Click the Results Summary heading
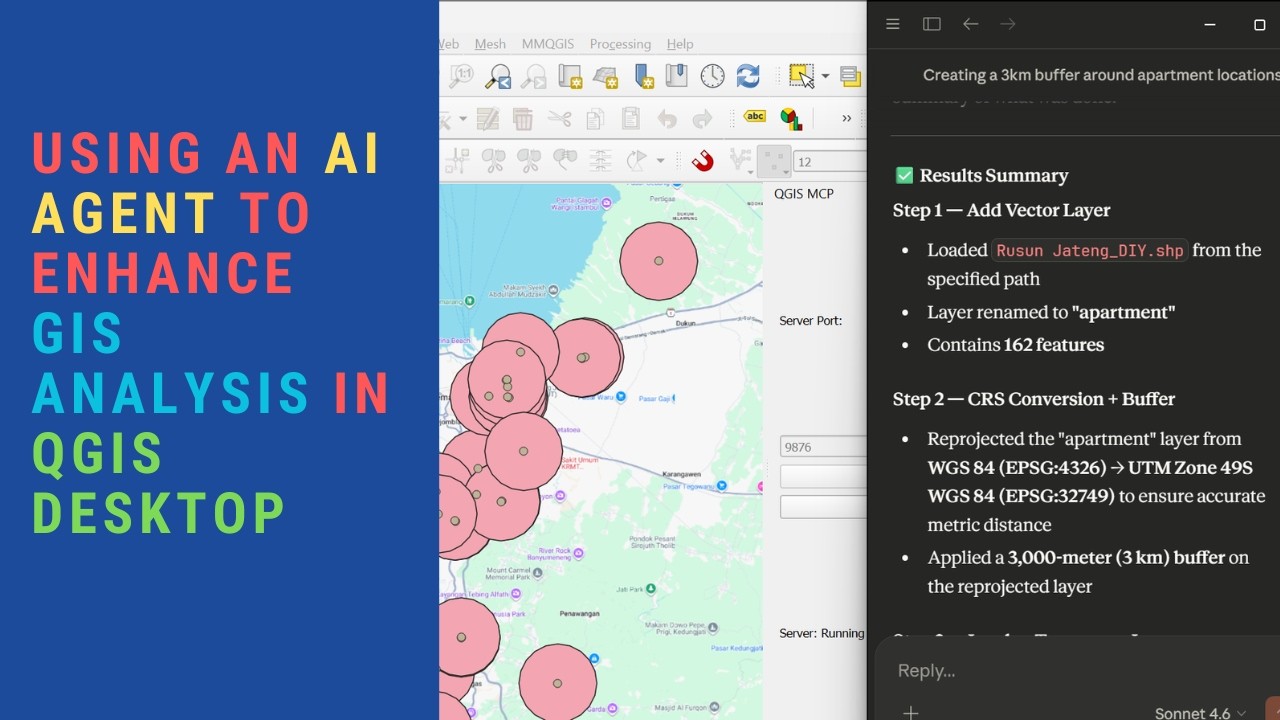Viewport: 1280px width, 720px height. [x=994, y=176]
